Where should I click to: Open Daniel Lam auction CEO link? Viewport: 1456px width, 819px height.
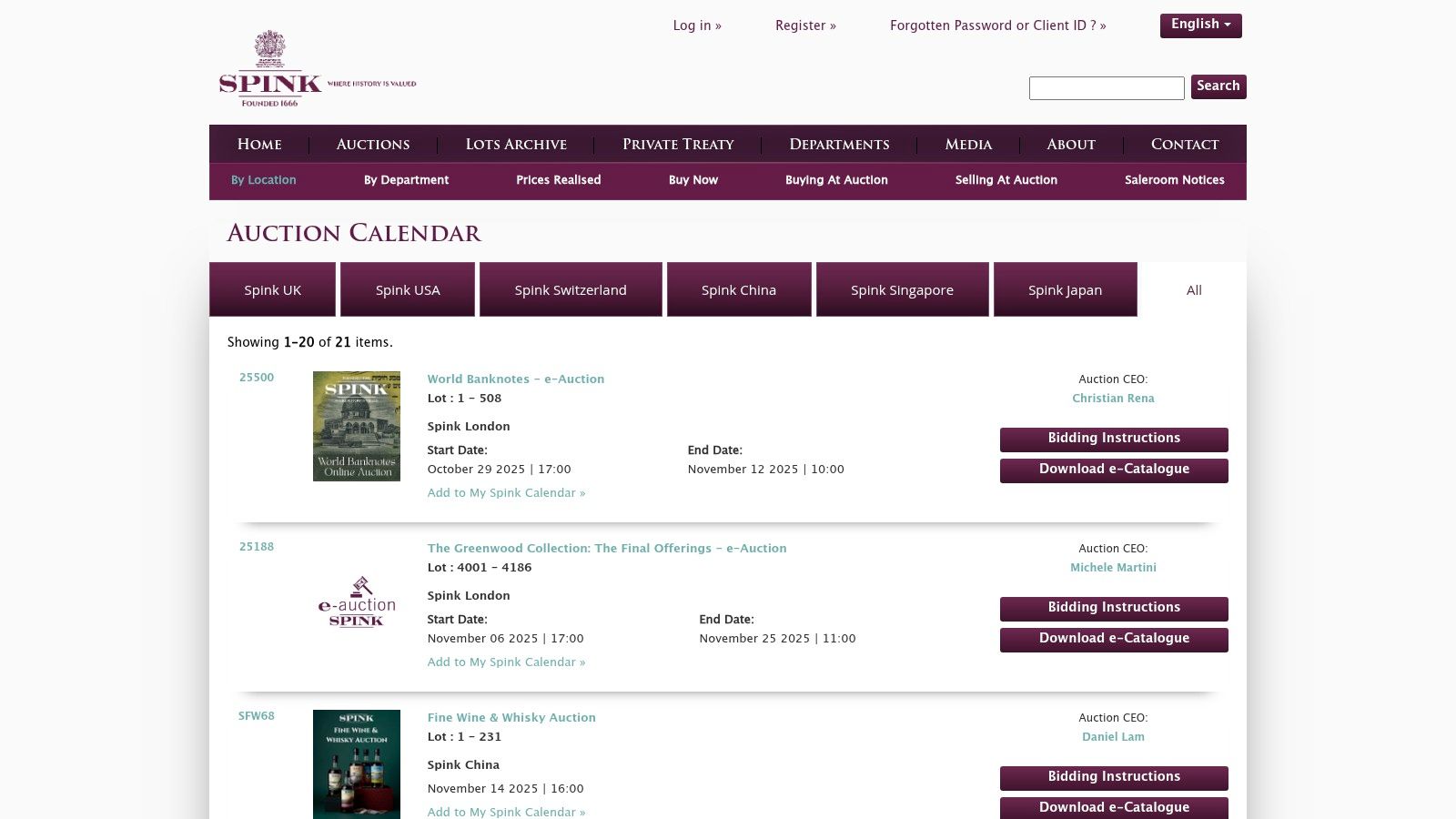1113,737
